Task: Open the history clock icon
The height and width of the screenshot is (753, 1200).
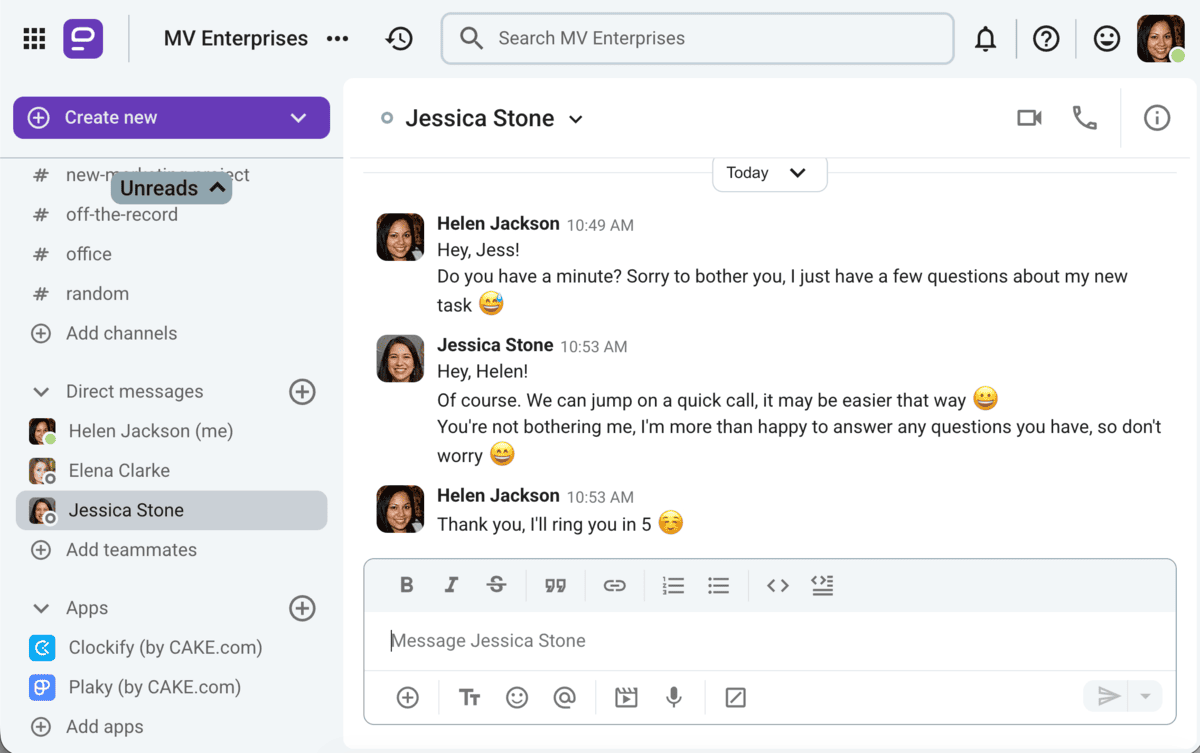Action: point(399,39)
